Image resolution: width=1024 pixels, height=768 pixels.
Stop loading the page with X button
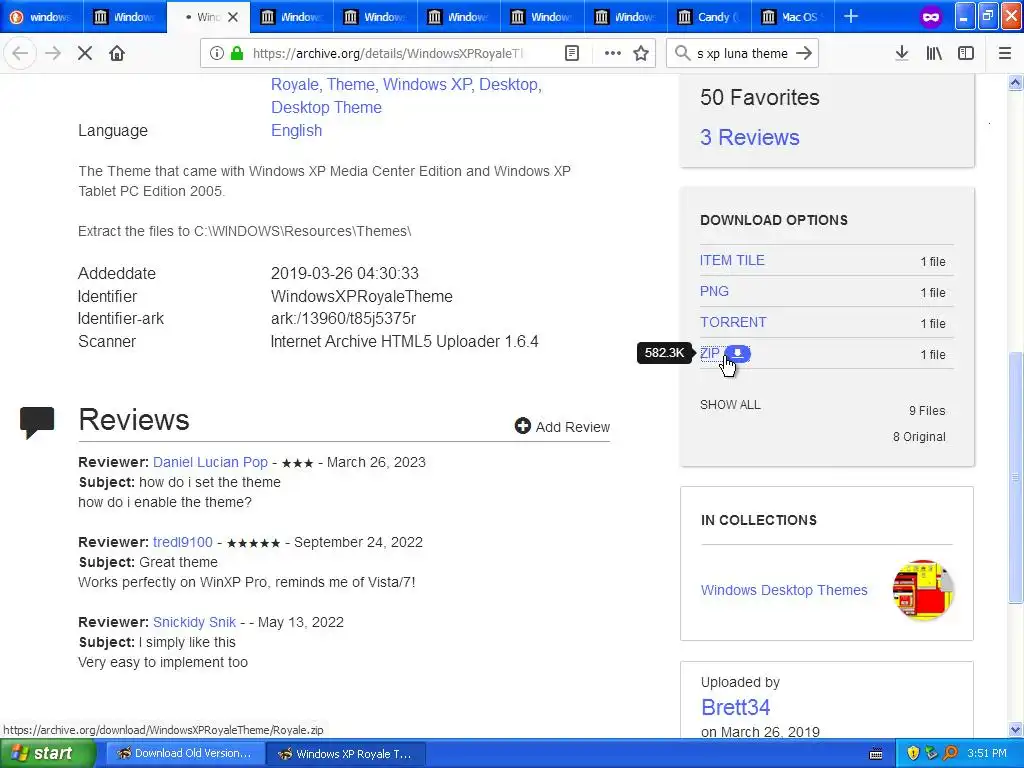[85, 54]
